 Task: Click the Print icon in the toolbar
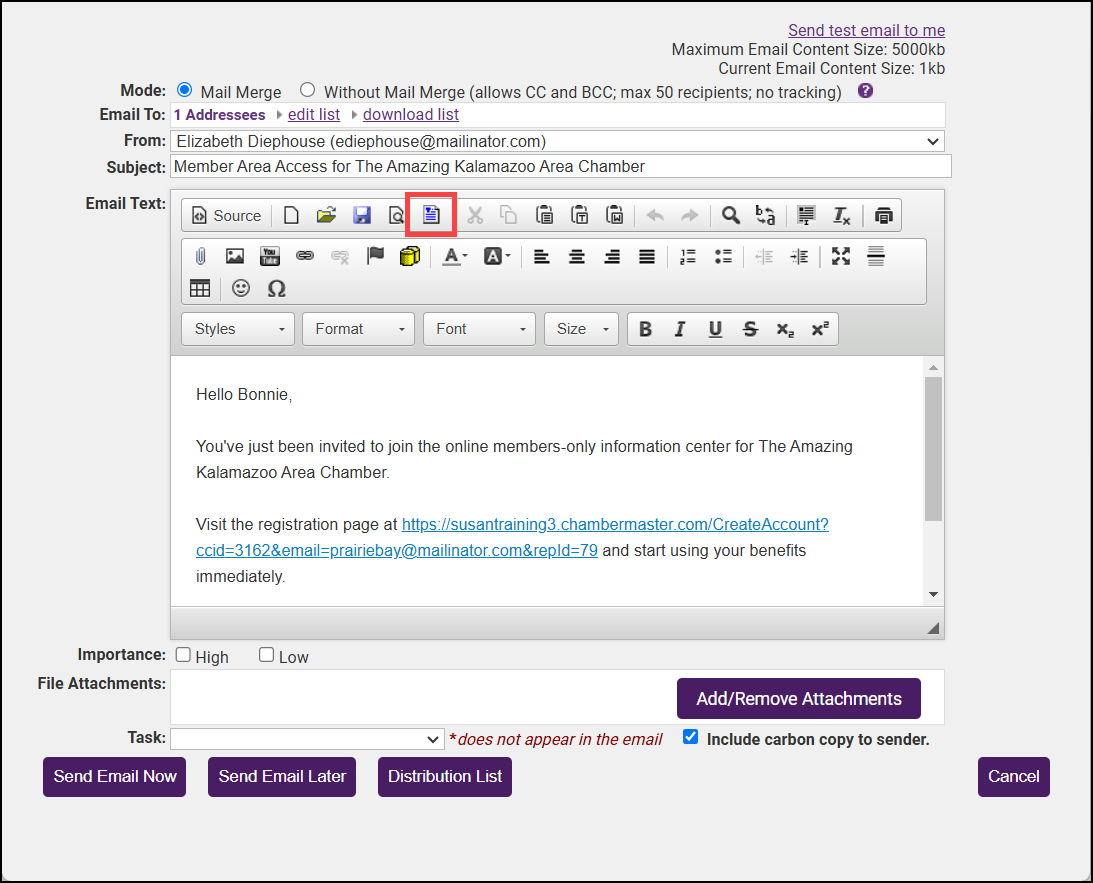(x=883, y=215)
